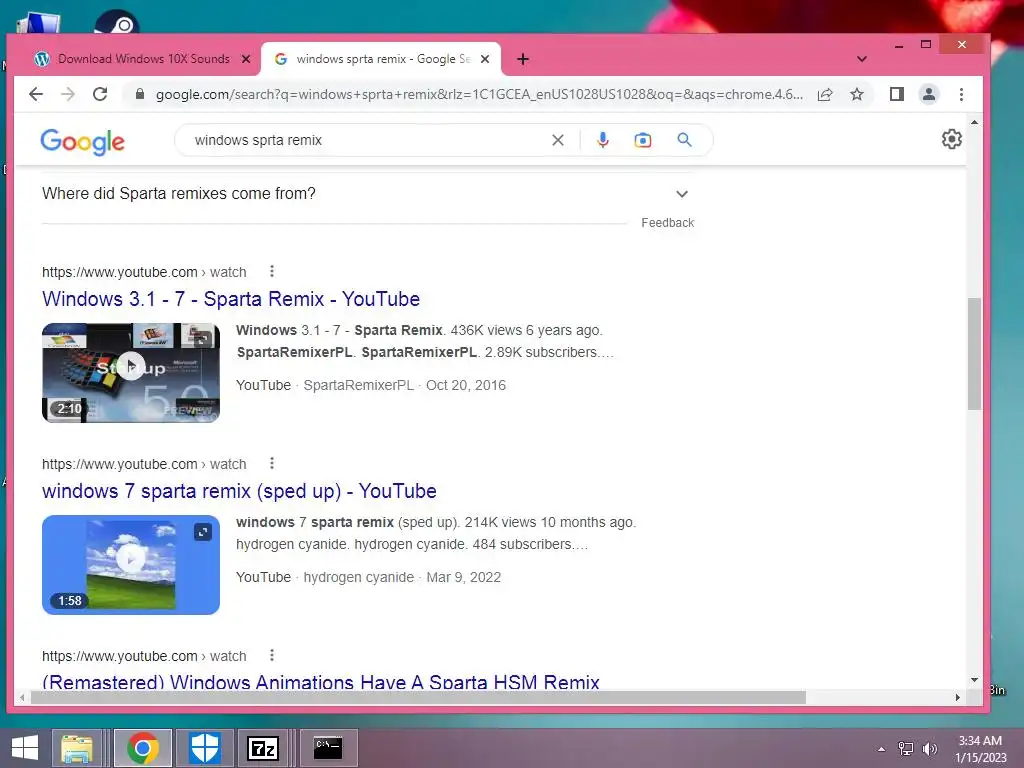Screen dimensions: 1024x768
Task: Open Chrome side panel icon
Action: click(x=897, y=94)
